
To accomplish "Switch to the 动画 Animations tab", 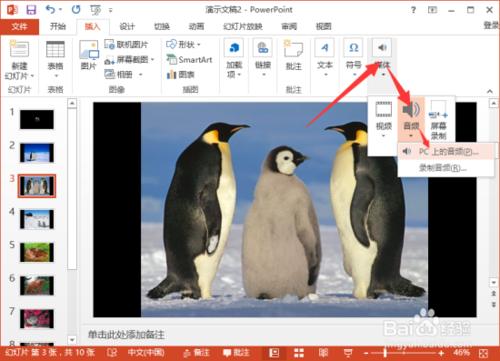I will click(196, 26).
